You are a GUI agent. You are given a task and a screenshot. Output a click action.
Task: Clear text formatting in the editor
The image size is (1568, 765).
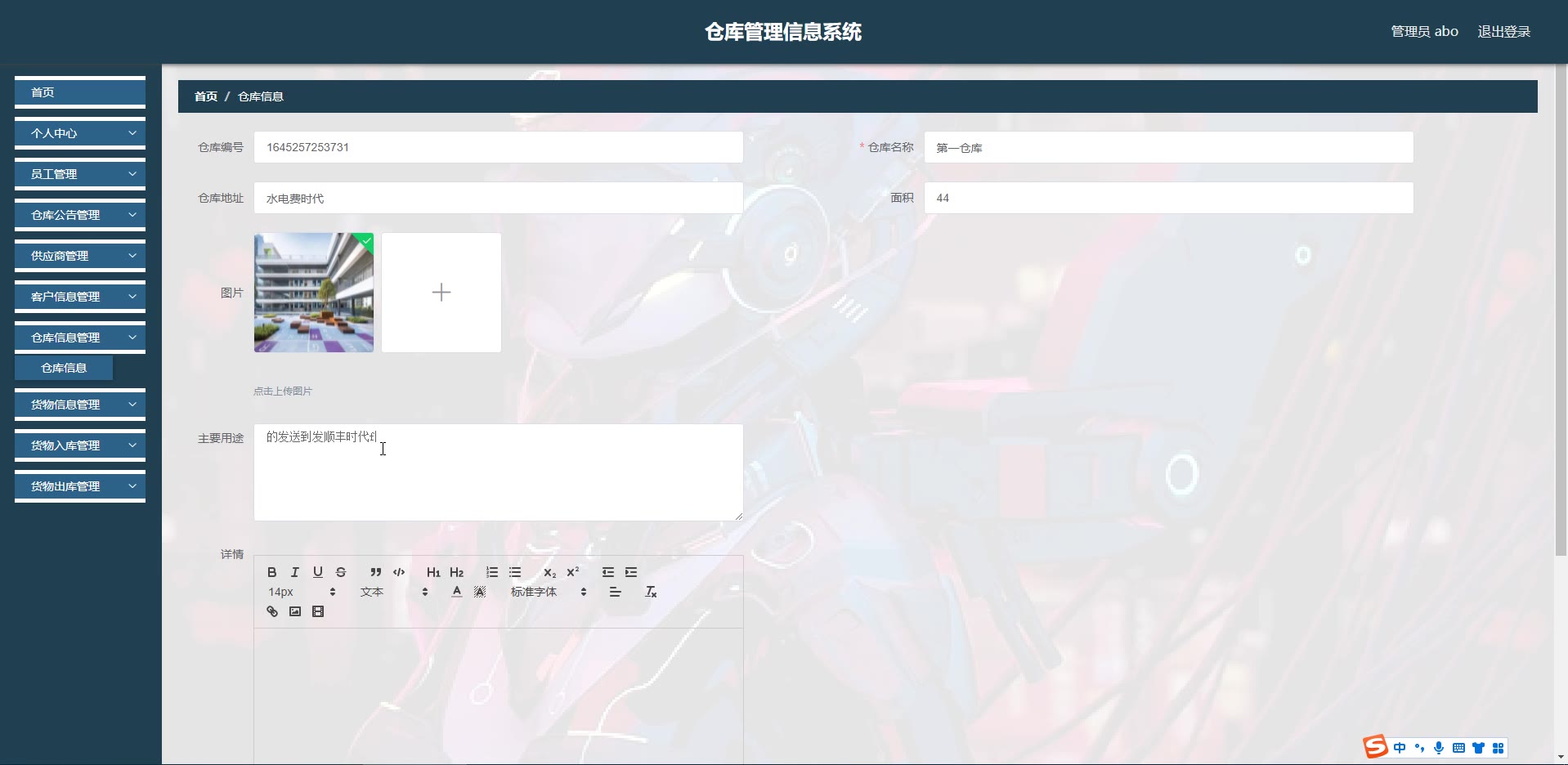(651, 592)
